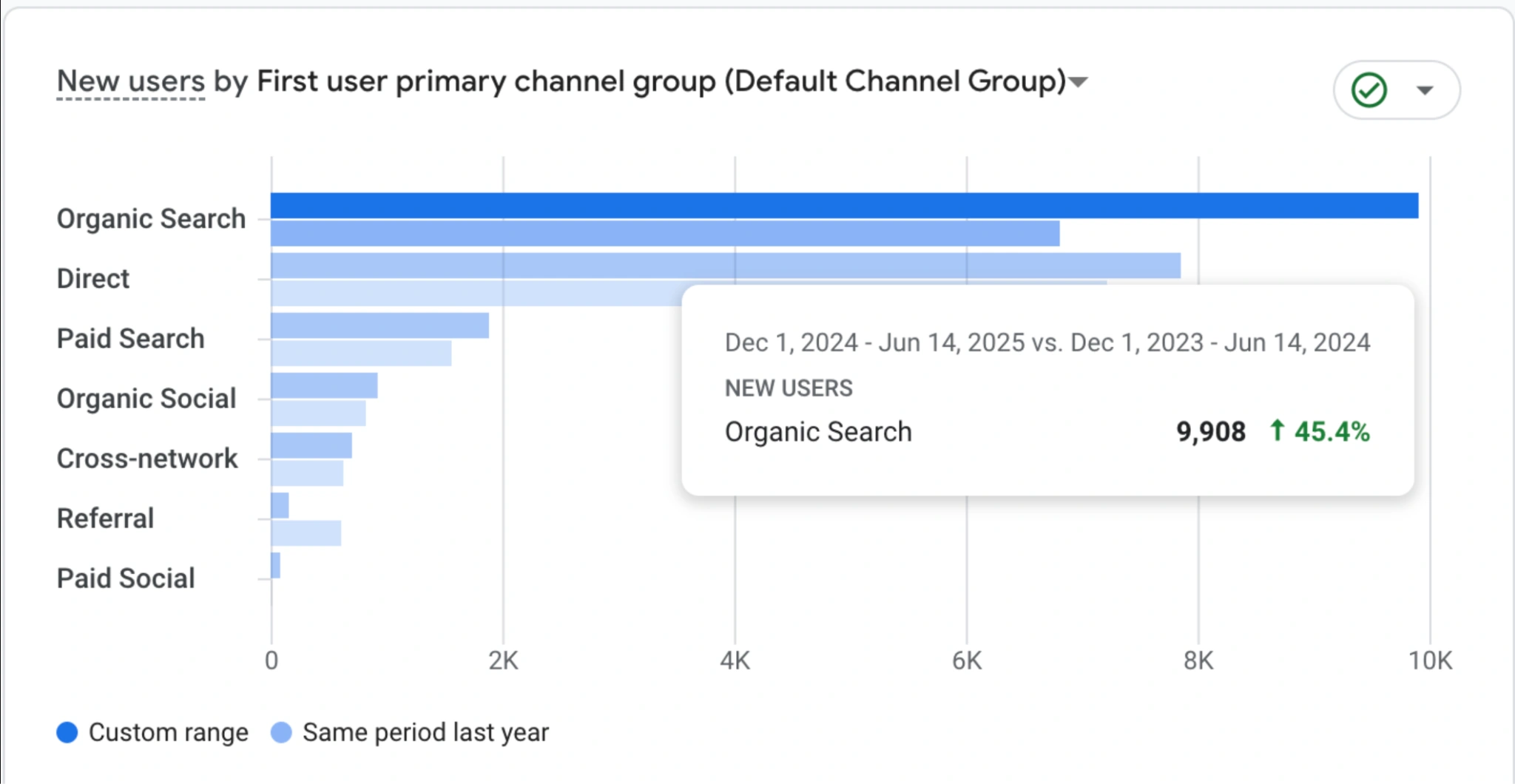Click the Same period last year legend dot
1515x784 pixels.
[281, 732]
